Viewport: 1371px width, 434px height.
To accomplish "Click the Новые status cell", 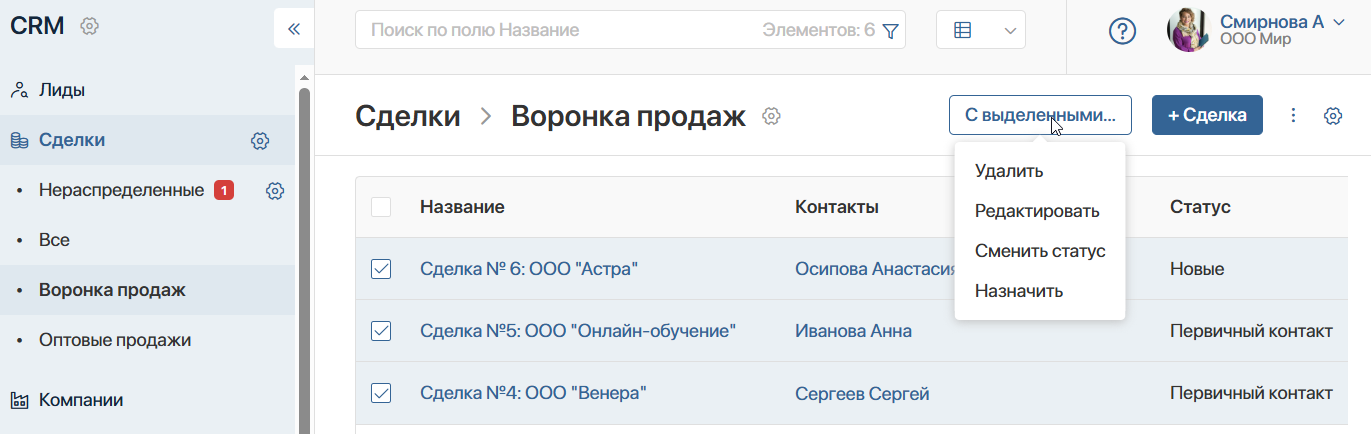I will [1197, 269].
